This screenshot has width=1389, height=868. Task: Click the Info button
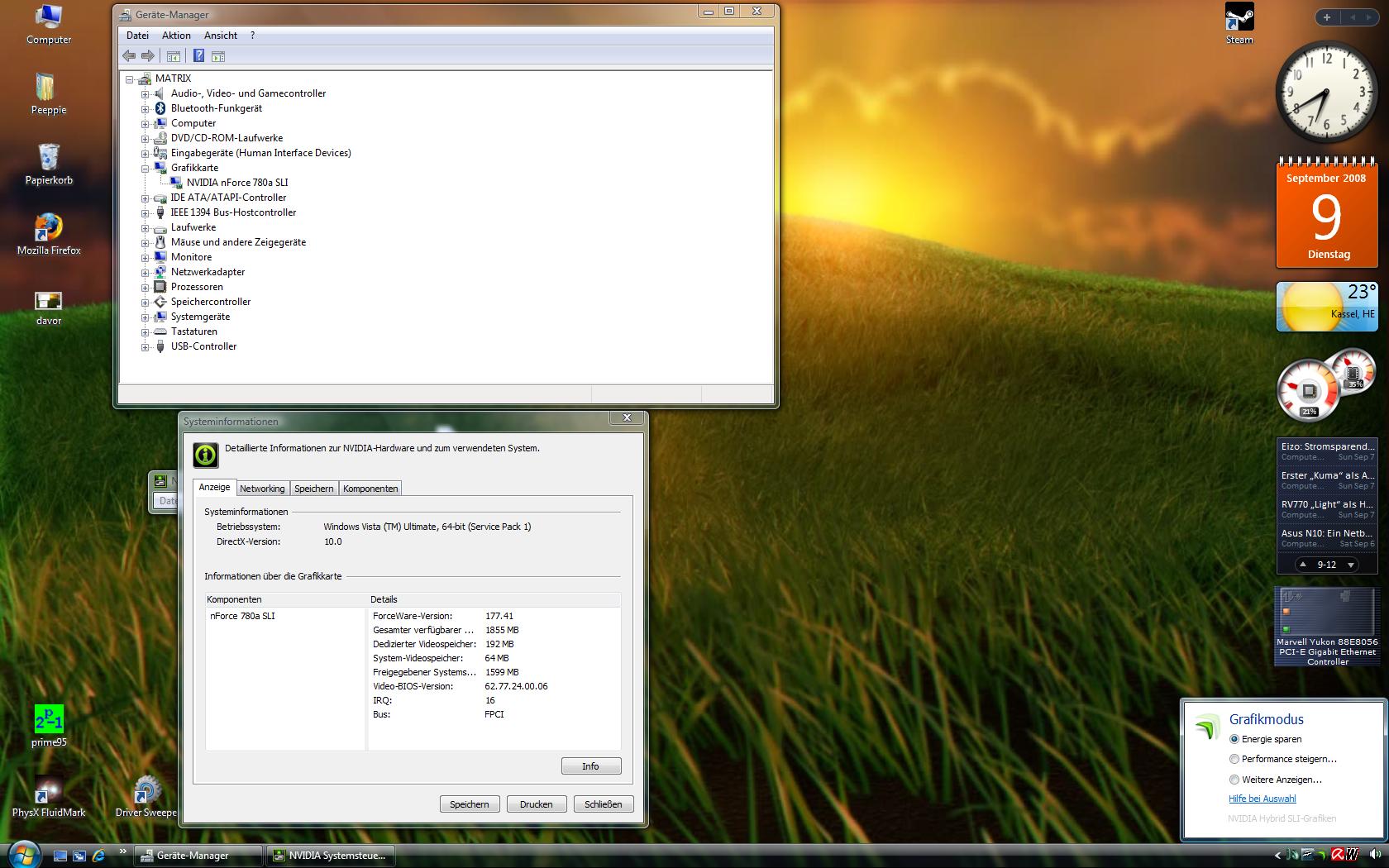tap(591, 766)
